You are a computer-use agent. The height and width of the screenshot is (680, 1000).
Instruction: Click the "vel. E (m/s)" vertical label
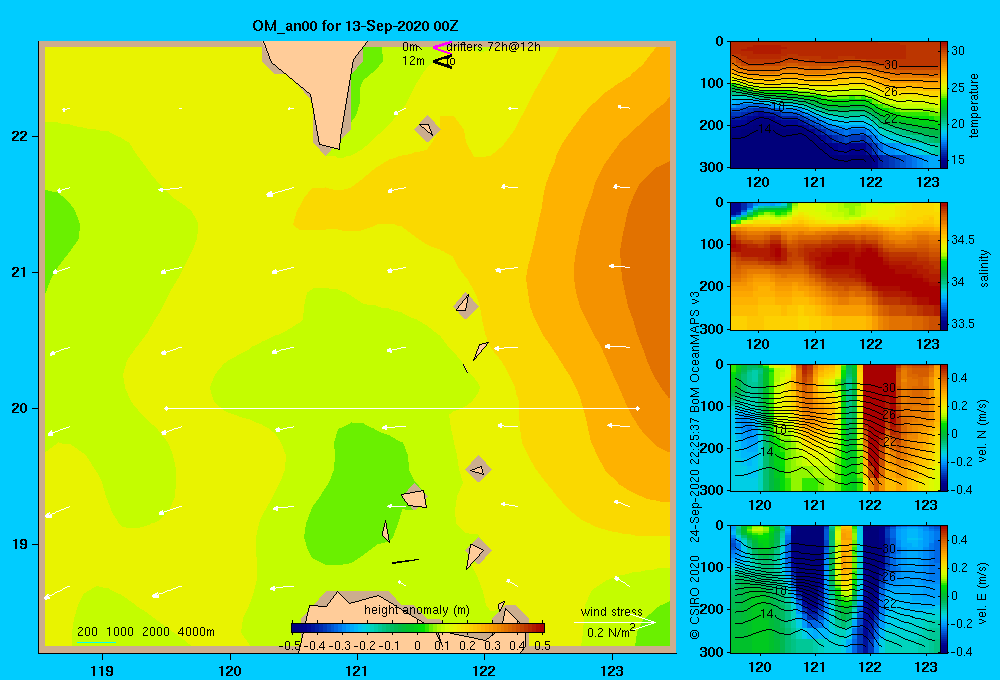(x=982, y=592)
